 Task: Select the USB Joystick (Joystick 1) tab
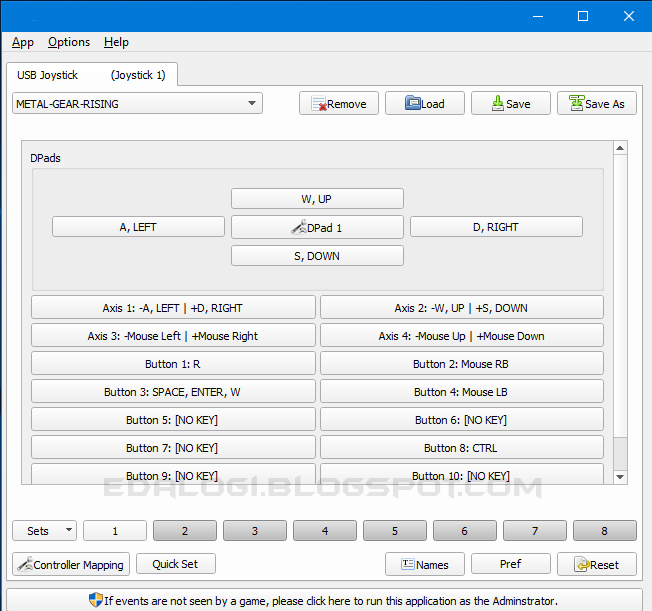click(x=92, y=74)
